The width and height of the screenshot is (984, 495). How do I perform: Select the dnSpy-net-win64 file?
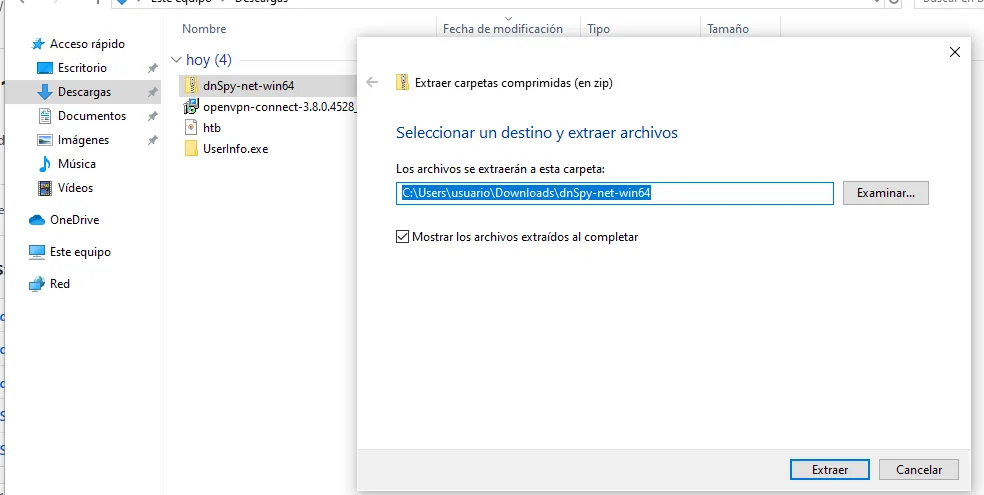point(249,85)
